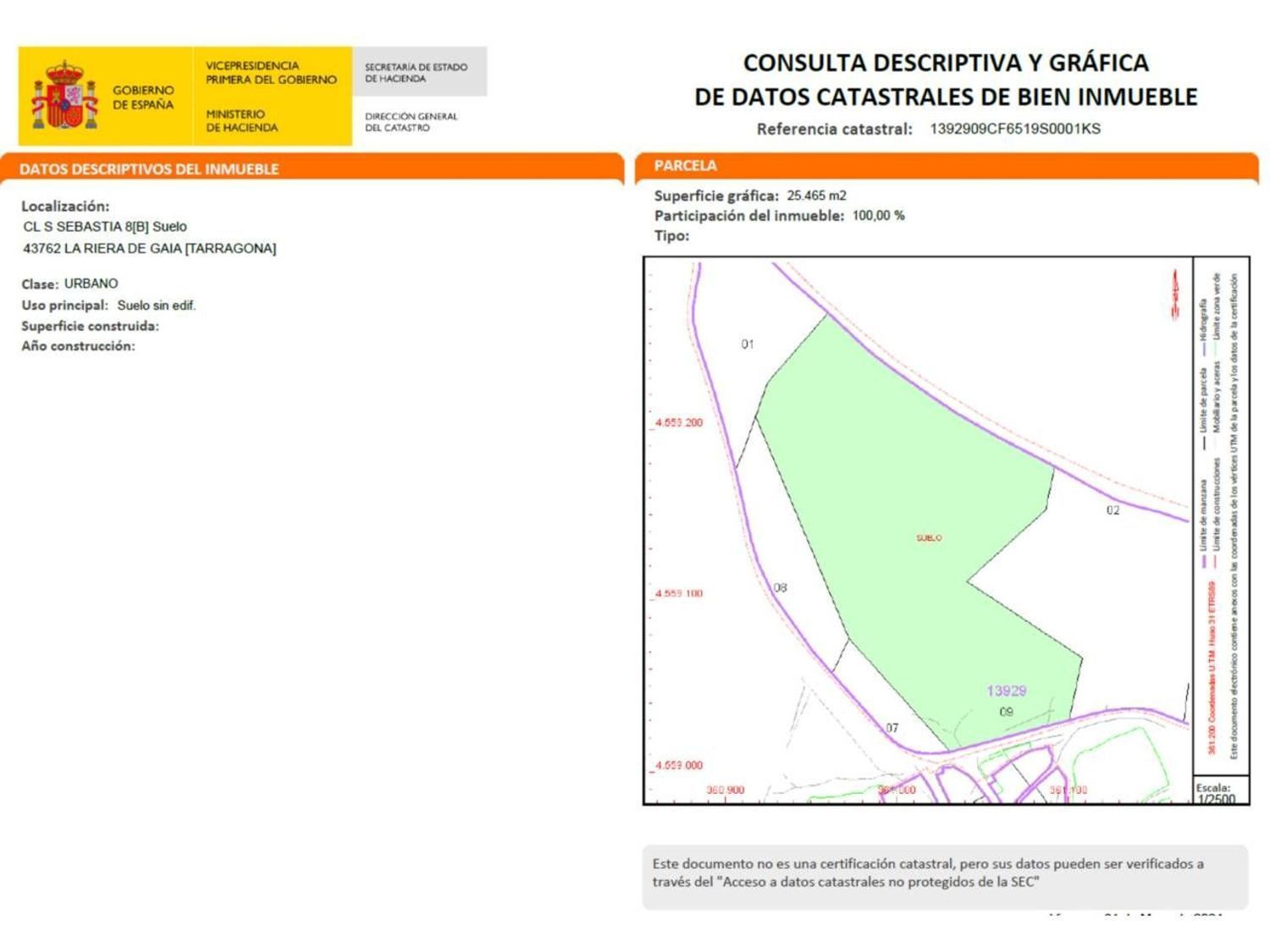Click block number 13929 on the map
This screenshot has width=1270, height=952.
point(1006,691)
